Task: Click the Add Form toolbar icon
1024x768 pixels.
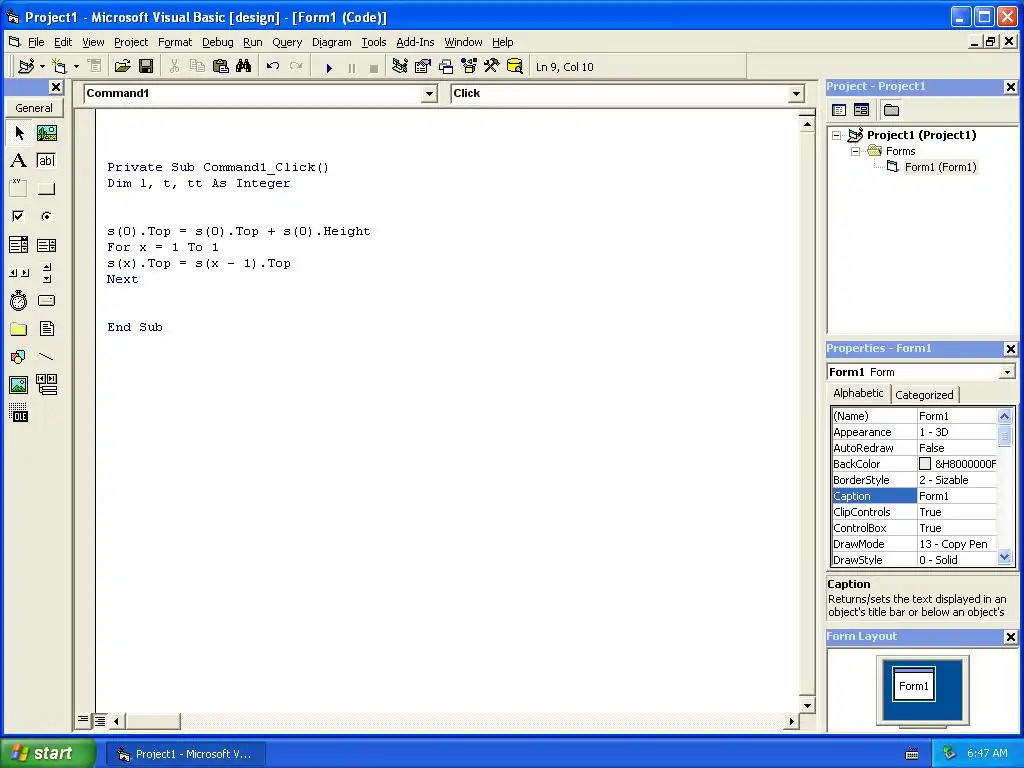Action: [x=59, y=67]
